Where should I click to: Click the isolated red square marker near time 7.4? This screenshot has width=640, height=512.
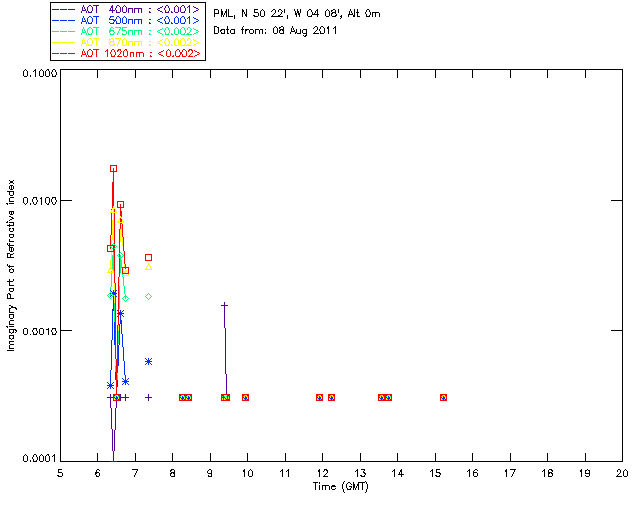[x=149, y=258]
